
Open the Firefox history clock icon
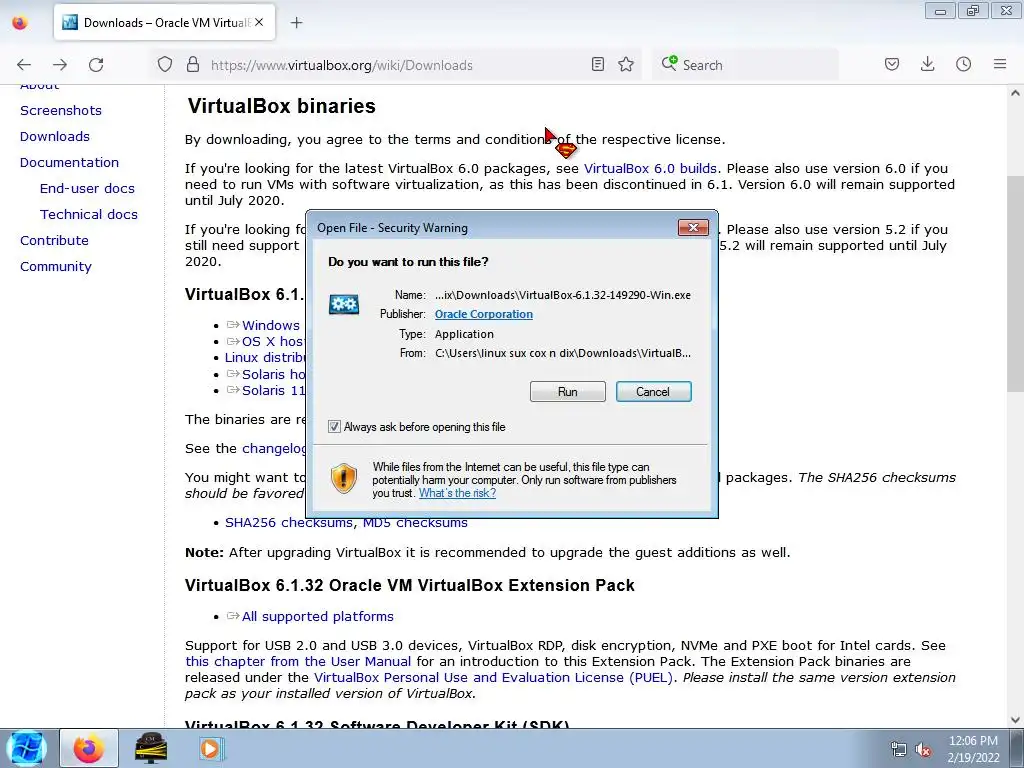point(963,64)
